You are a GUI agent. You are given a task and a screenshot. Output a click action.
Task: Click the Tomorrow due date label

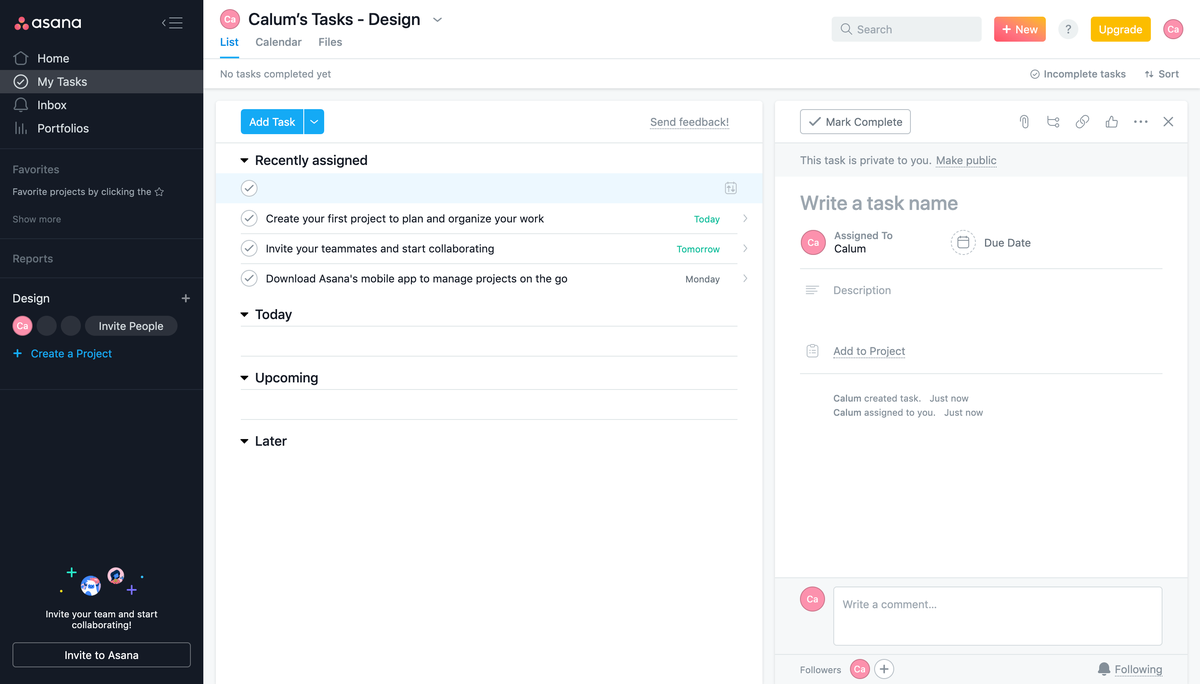(698, 249)
